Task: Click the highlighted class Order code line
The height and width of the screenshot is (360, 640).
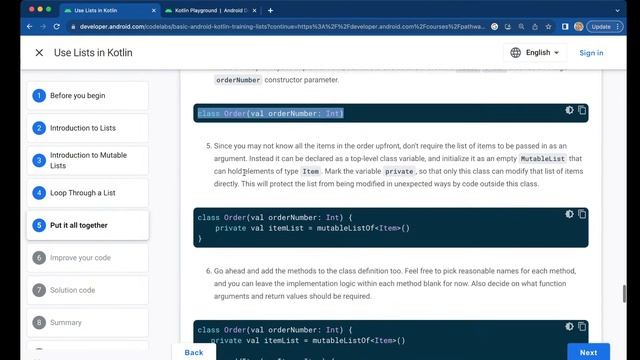Action: [x=271, y=113]
